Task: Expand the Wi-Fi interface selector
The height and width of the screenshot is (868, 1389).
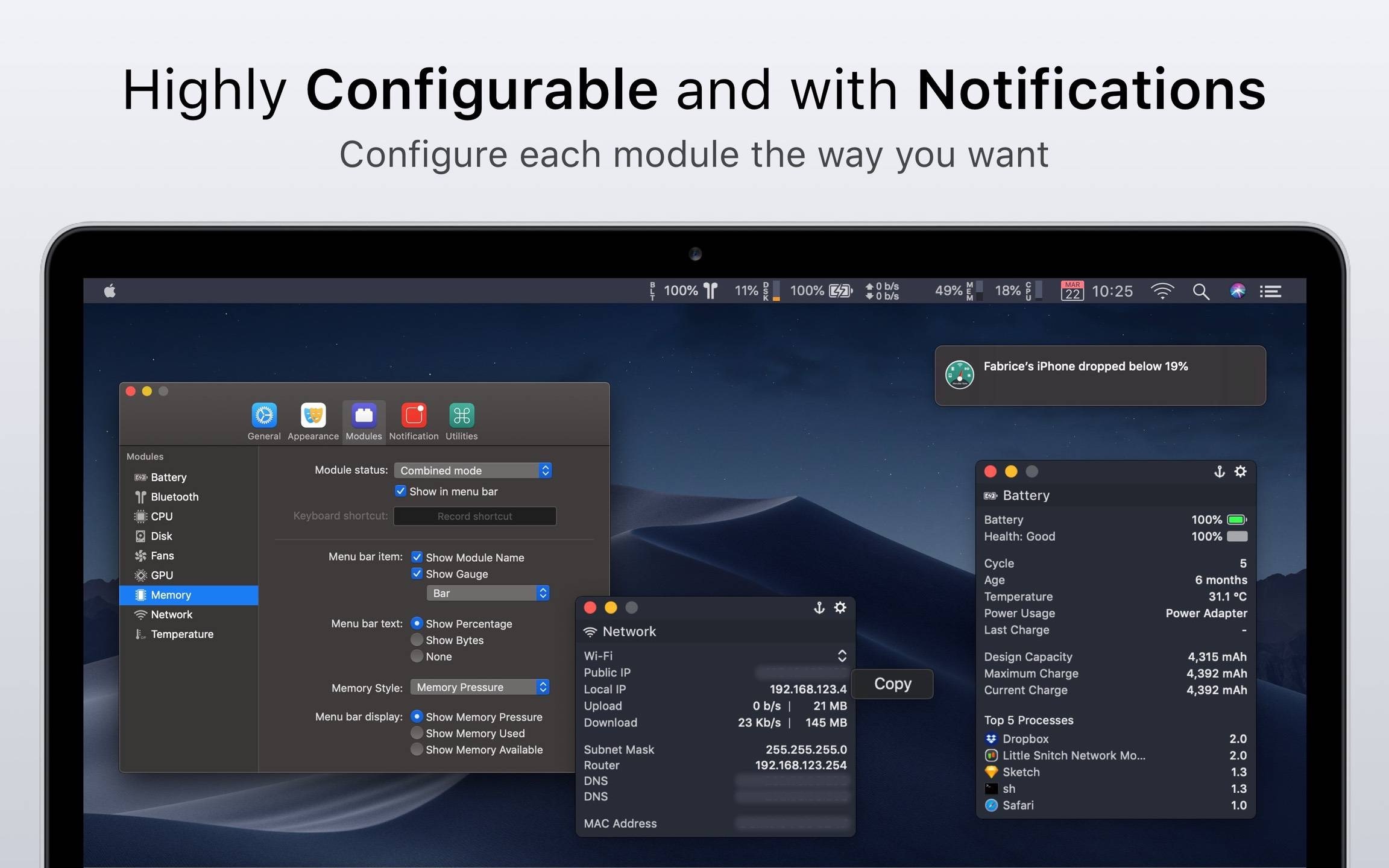Action: click(x=842, y=656)
